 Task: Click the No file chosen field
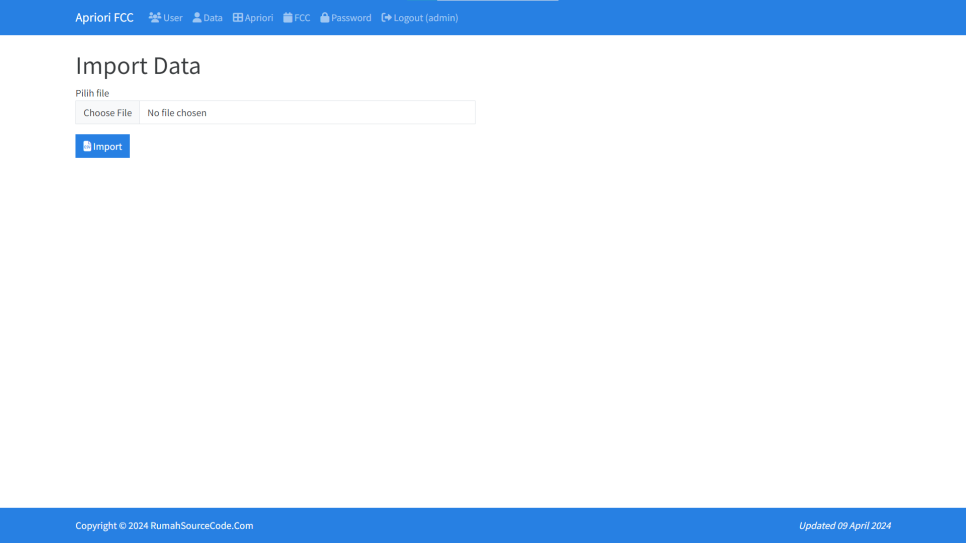307,113
